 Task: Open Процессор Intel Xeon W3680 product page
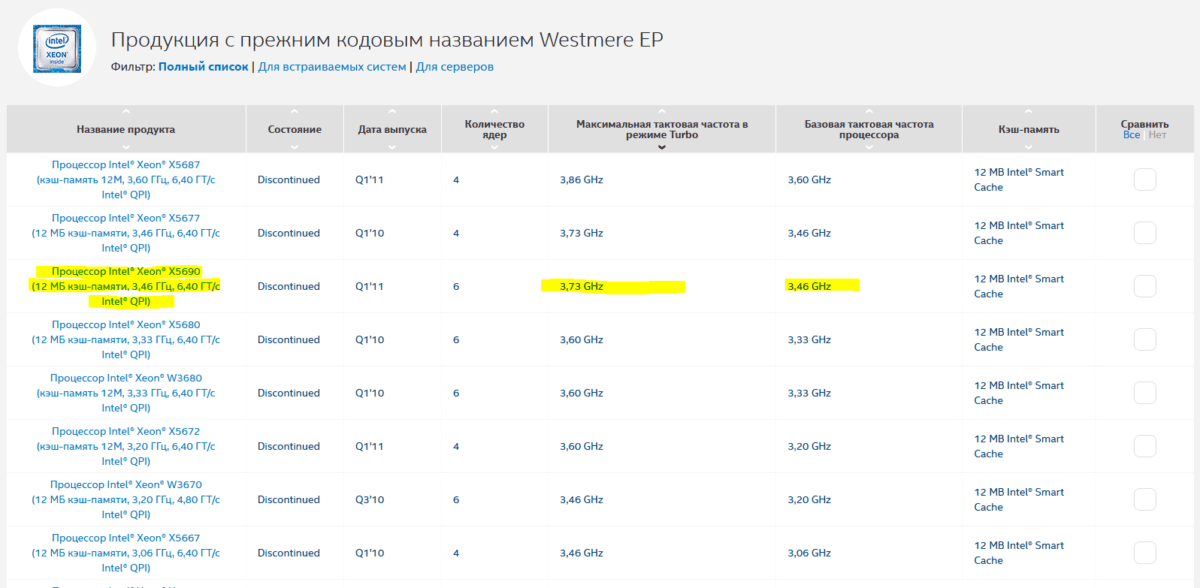tap(126, 393)
